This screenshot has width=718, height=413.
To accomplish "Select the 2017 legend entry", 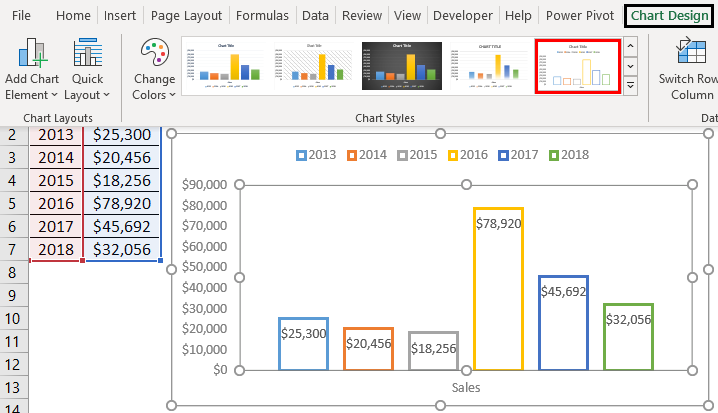I will pyautogui.click(x=518, y=155).
